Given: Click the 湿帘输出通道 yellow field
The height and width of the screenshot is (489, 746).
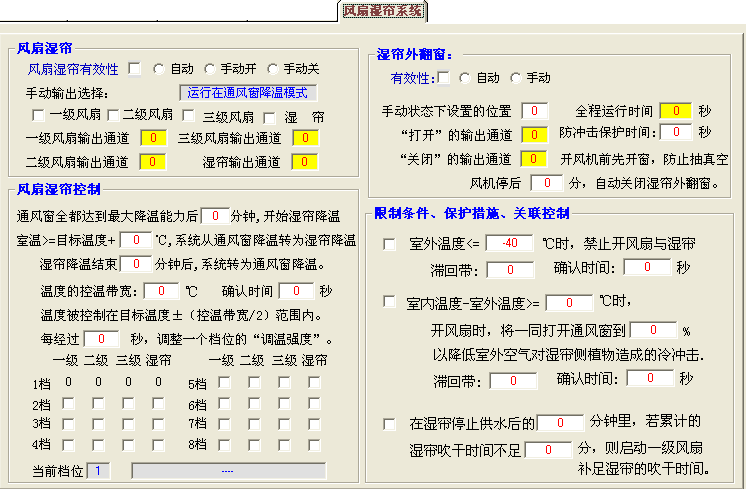Looking at the screenshot, I should pos(305,161).
